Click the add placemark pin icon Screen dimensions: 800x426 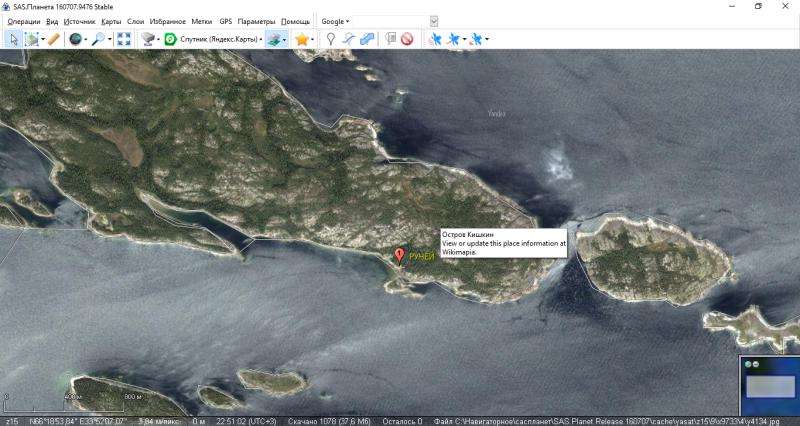[330, 39]
